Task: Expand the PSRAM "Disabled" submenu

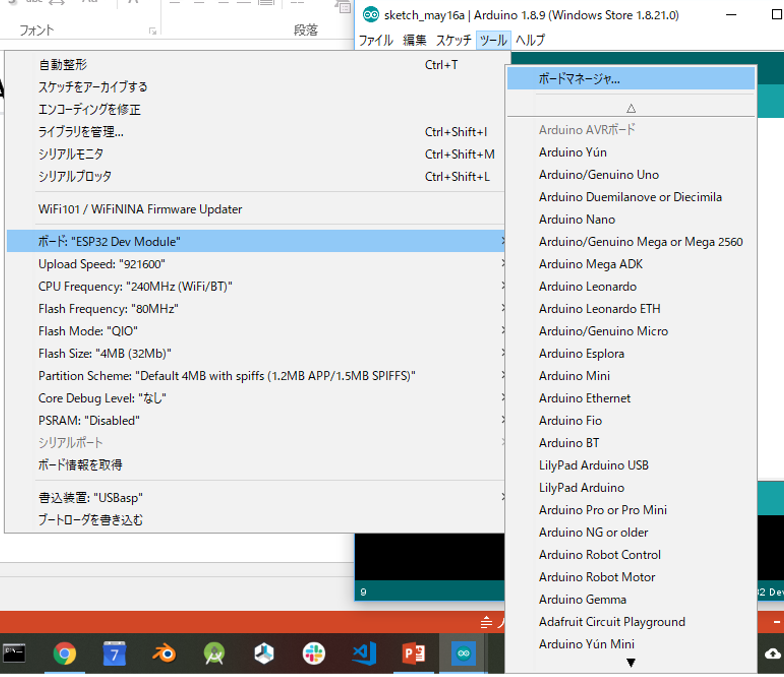Action: (256, 420)
